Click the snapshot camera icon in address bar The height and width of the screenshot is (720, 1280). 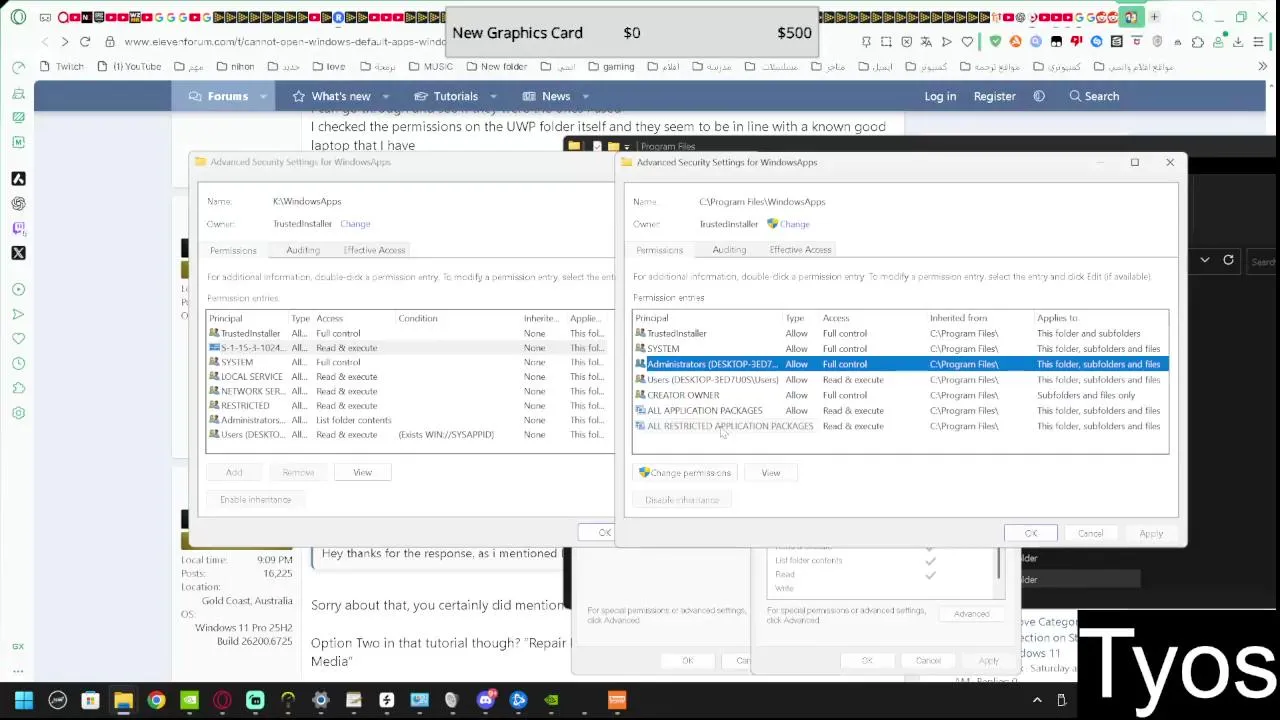[886, 42]
